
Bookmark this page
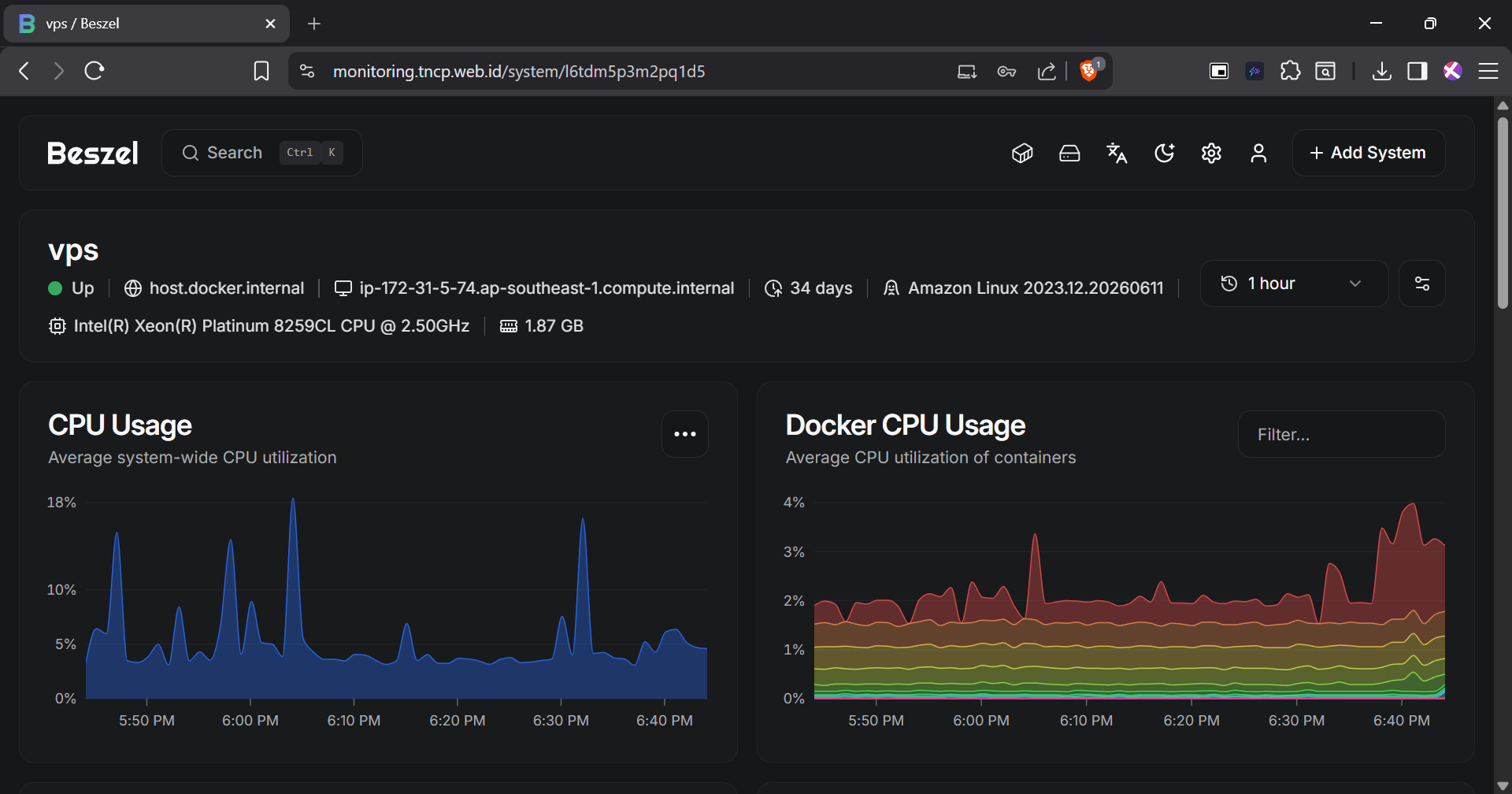261,71
